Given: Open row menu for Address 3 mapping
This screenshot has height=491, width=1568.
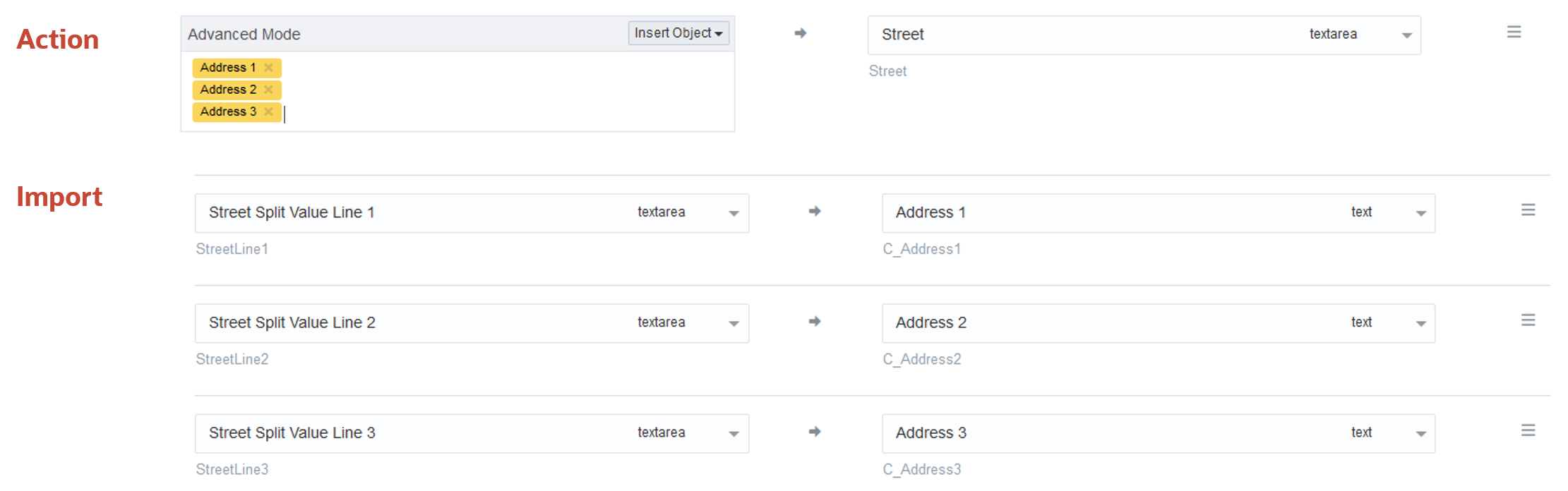Looking at the screenshot, I should click(x=1528, y=430).
